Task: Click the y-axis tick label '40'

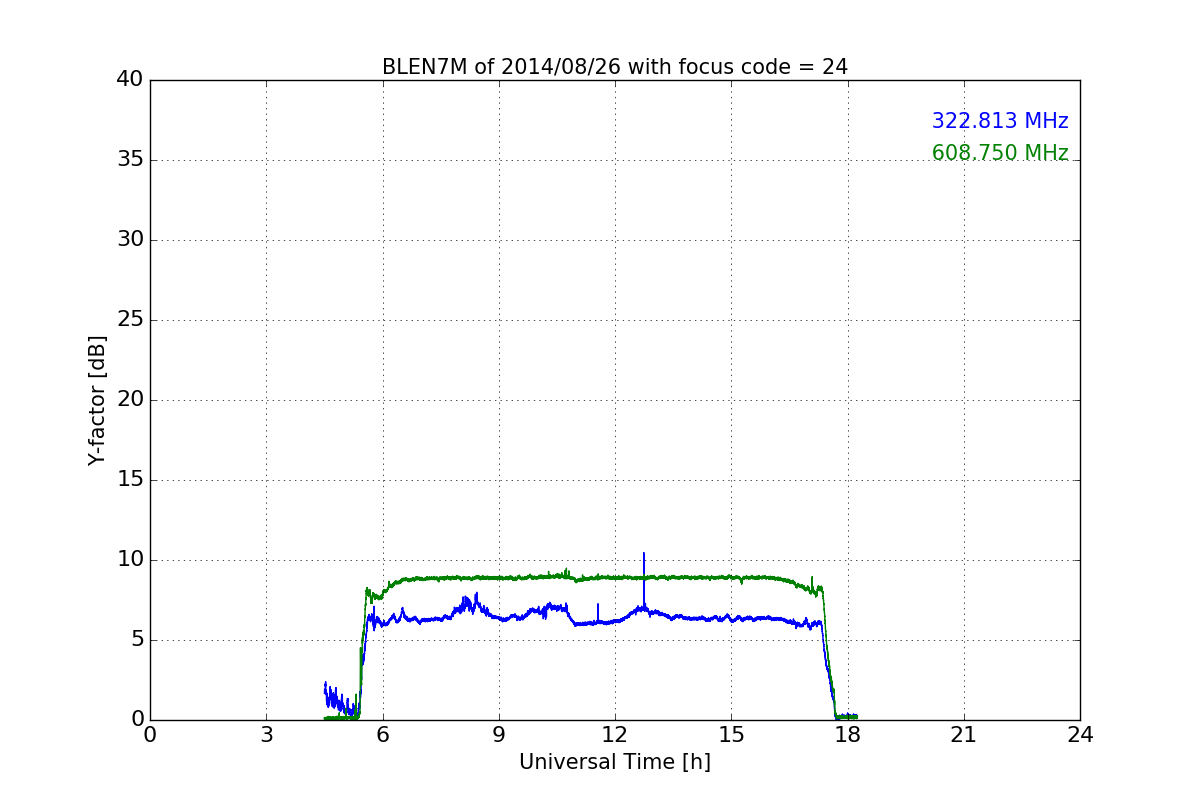Action: pyautogui.click(x=130, y=80)
